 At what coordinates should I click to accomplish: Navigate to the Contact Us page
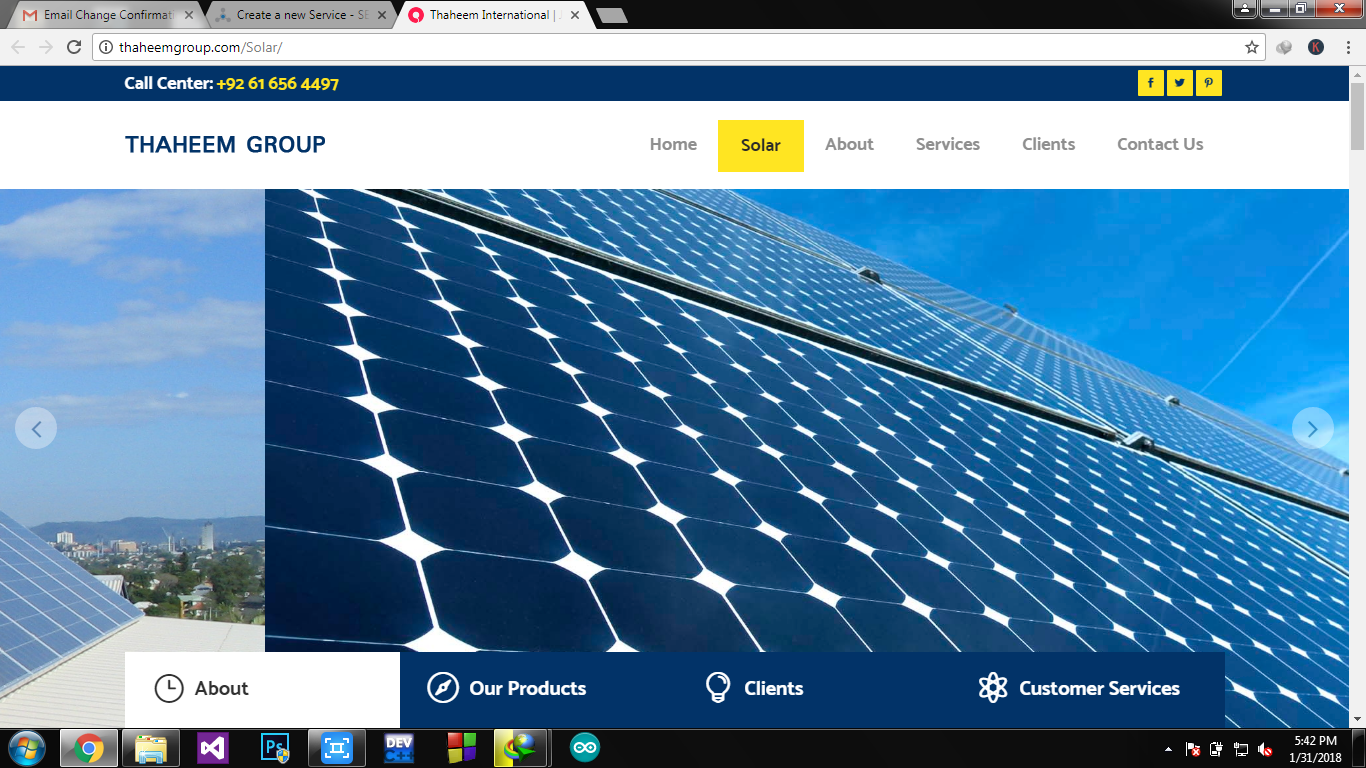[x=1160, y=144]
